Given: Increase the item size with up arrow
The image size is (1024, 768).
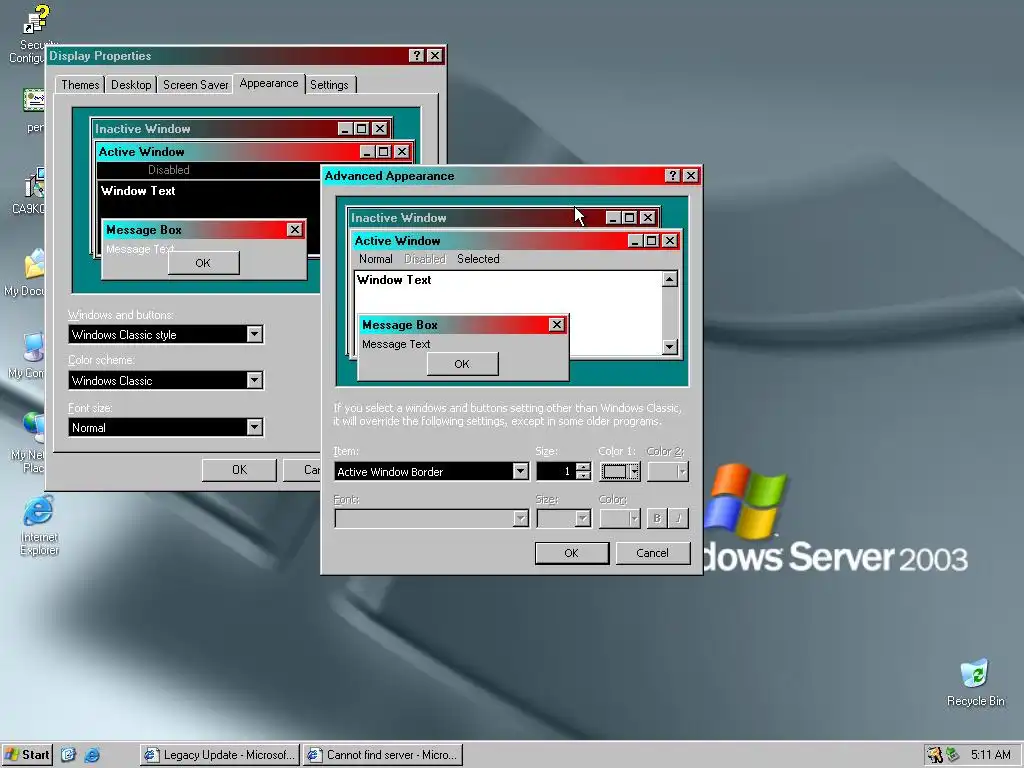Looking at the screenshot, I should tap(583, 467).
